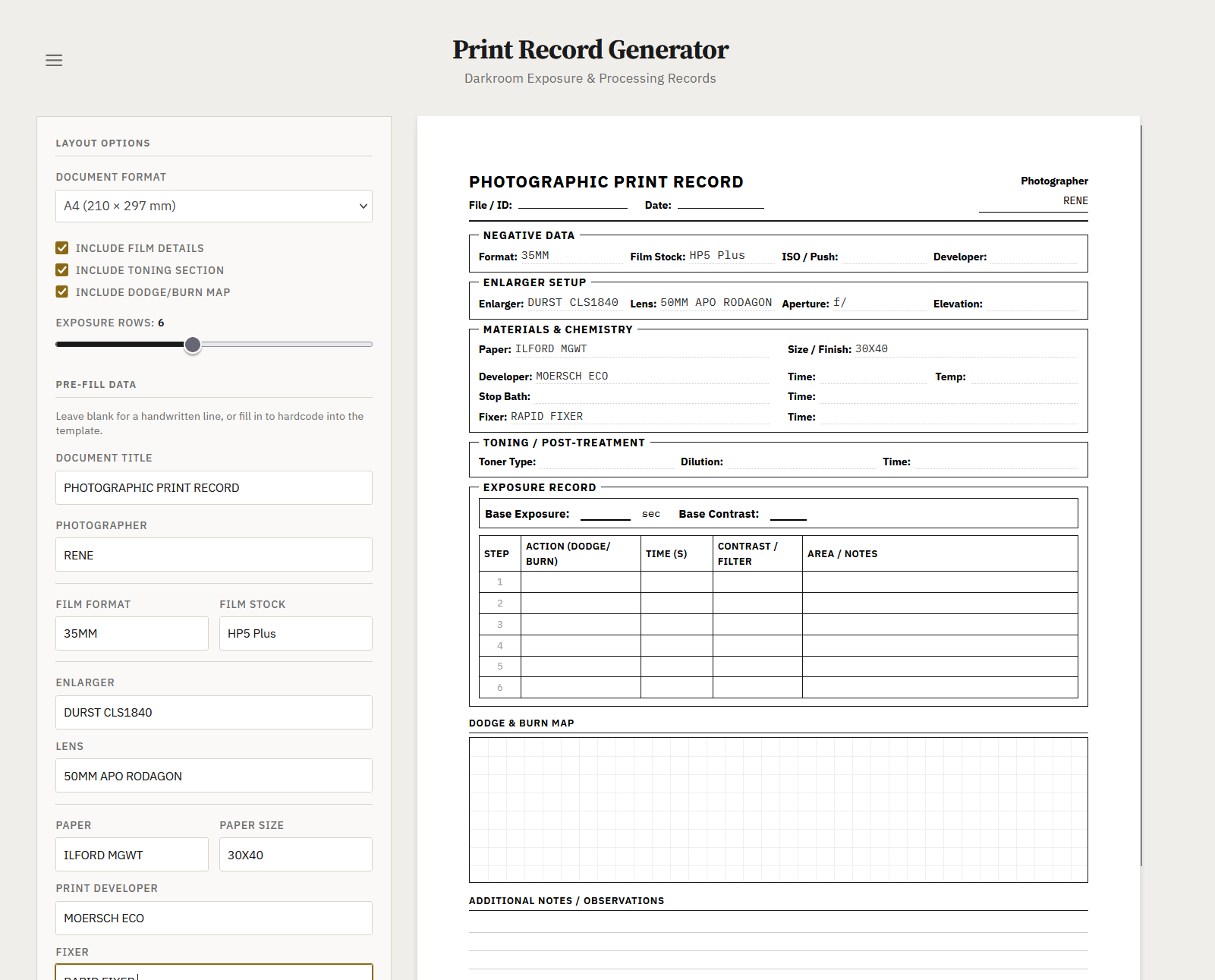The width and height of the screenshot is (1215, 980).
Task: Click the Fixer input field
Action: [x=213, y=972]
